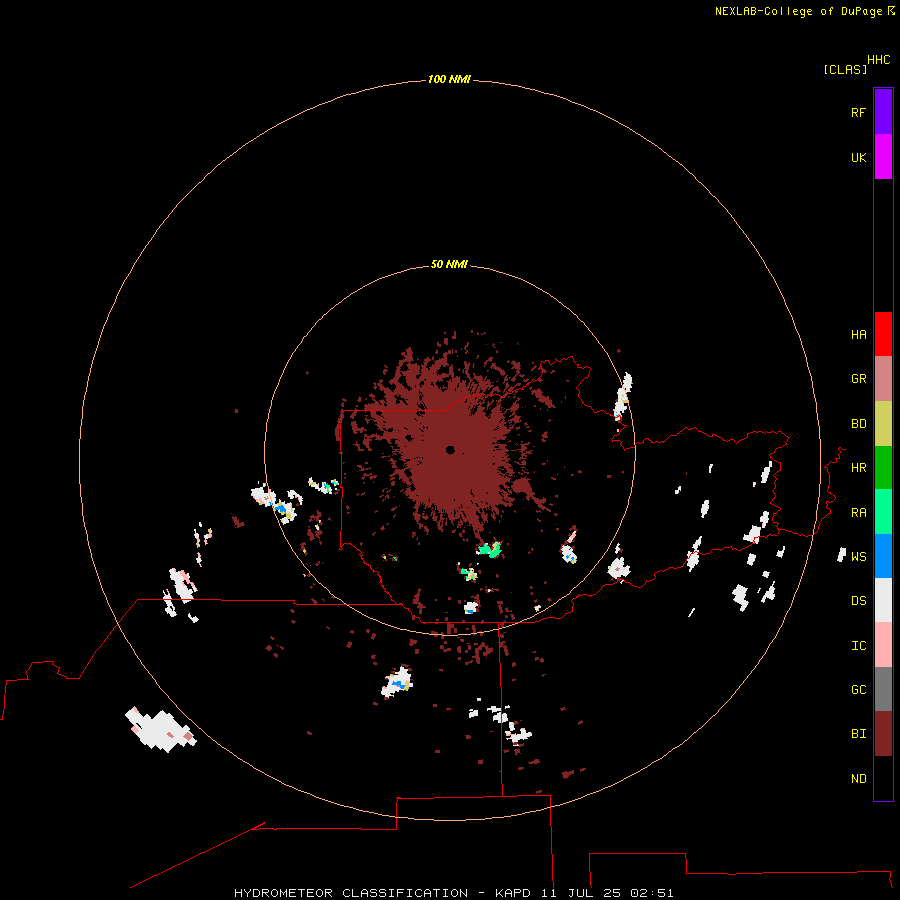
Task: Select the GR legend color block
Action: [x=883, y=379]
